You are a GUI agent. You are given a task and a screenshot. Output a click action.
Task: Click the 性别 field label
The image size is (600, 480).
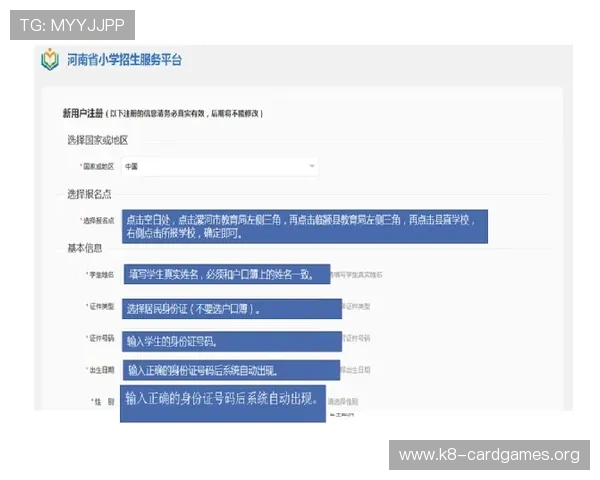click(x=103, y=402)
